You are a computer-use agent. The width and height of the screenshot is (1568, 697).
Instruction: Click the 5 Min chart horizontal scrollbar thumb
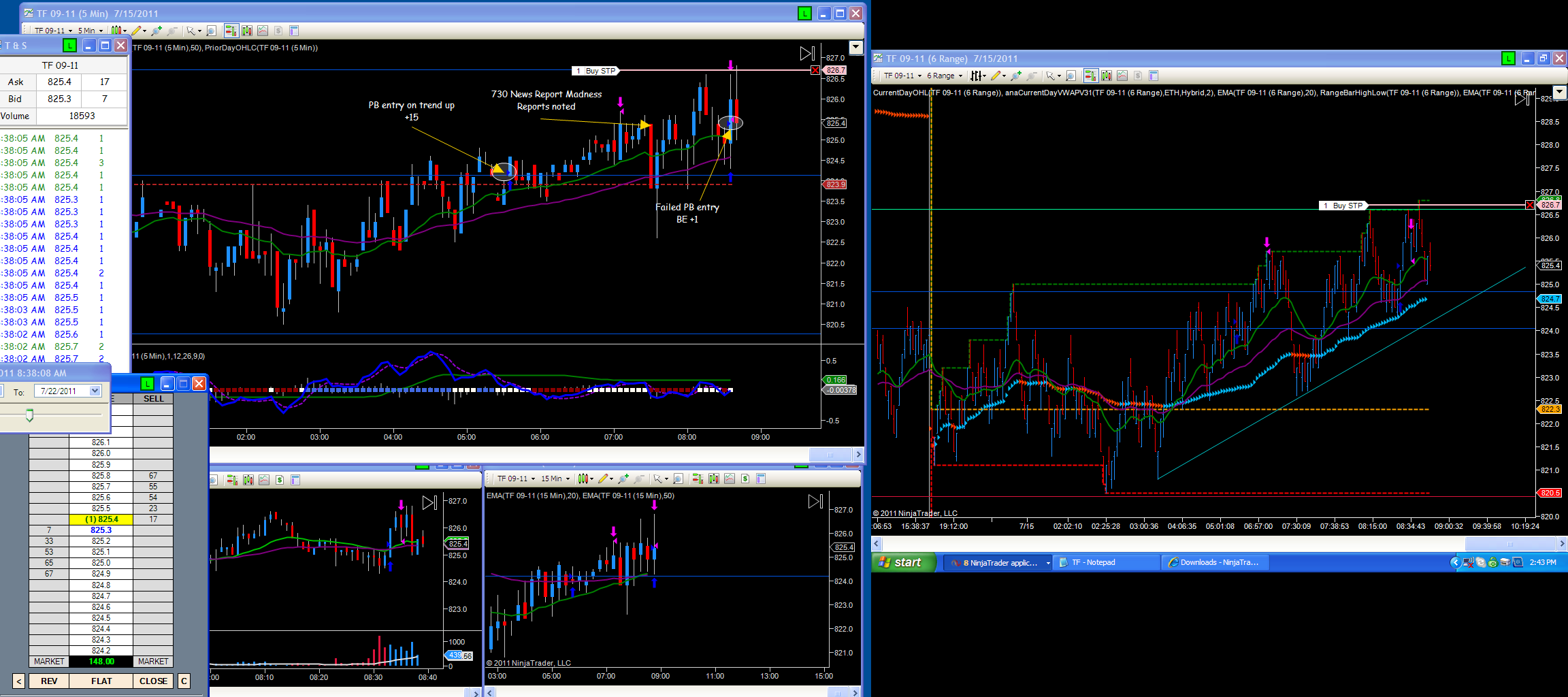pos(830,454)
